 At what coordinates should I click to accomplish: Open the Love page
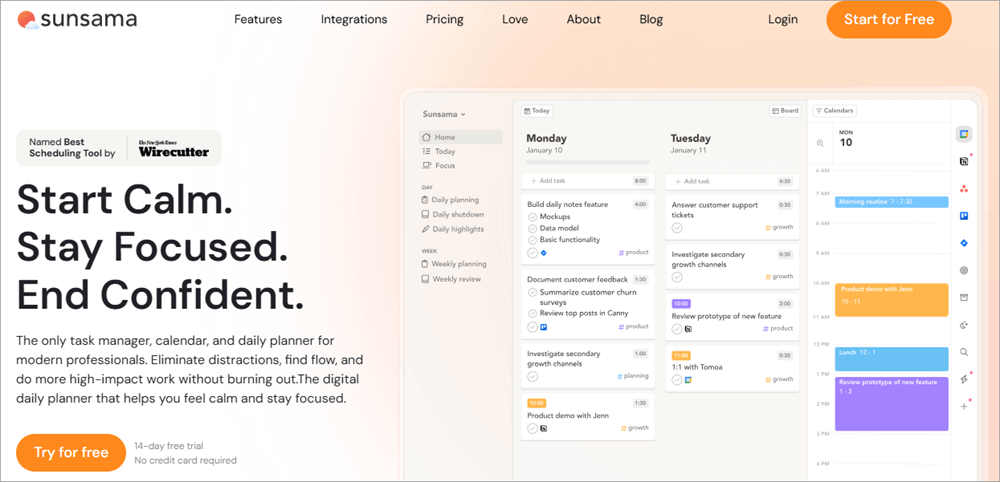tap(515, 19)
